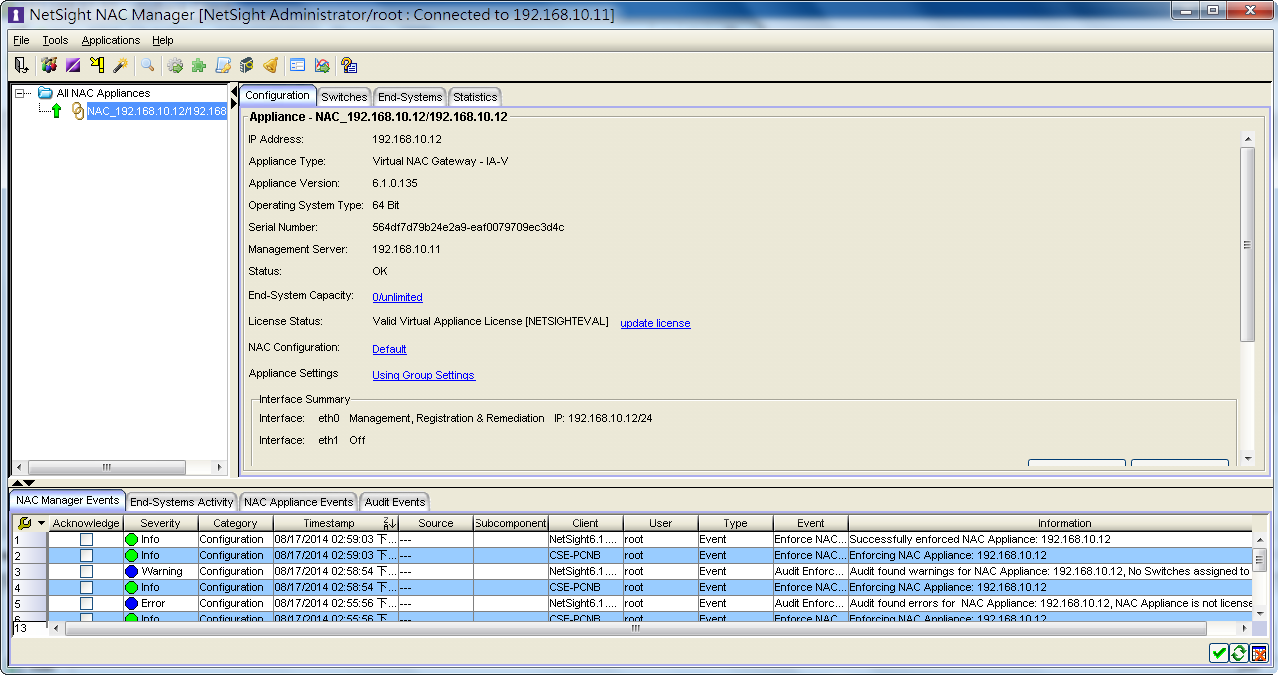Check Acknowledge box for the Error event

tap(86, 603)
